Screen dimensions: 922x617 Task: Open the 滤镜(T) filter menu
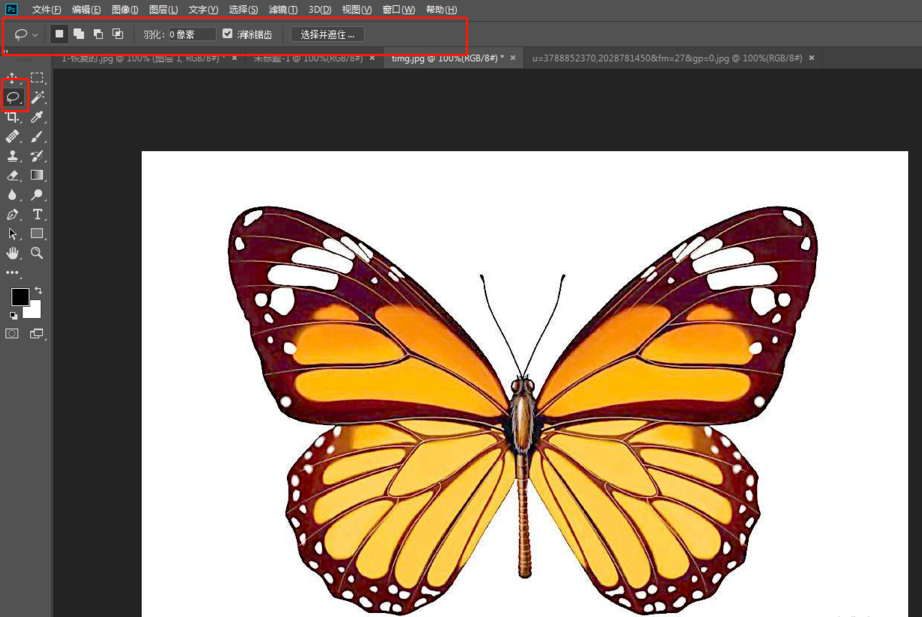283,9
